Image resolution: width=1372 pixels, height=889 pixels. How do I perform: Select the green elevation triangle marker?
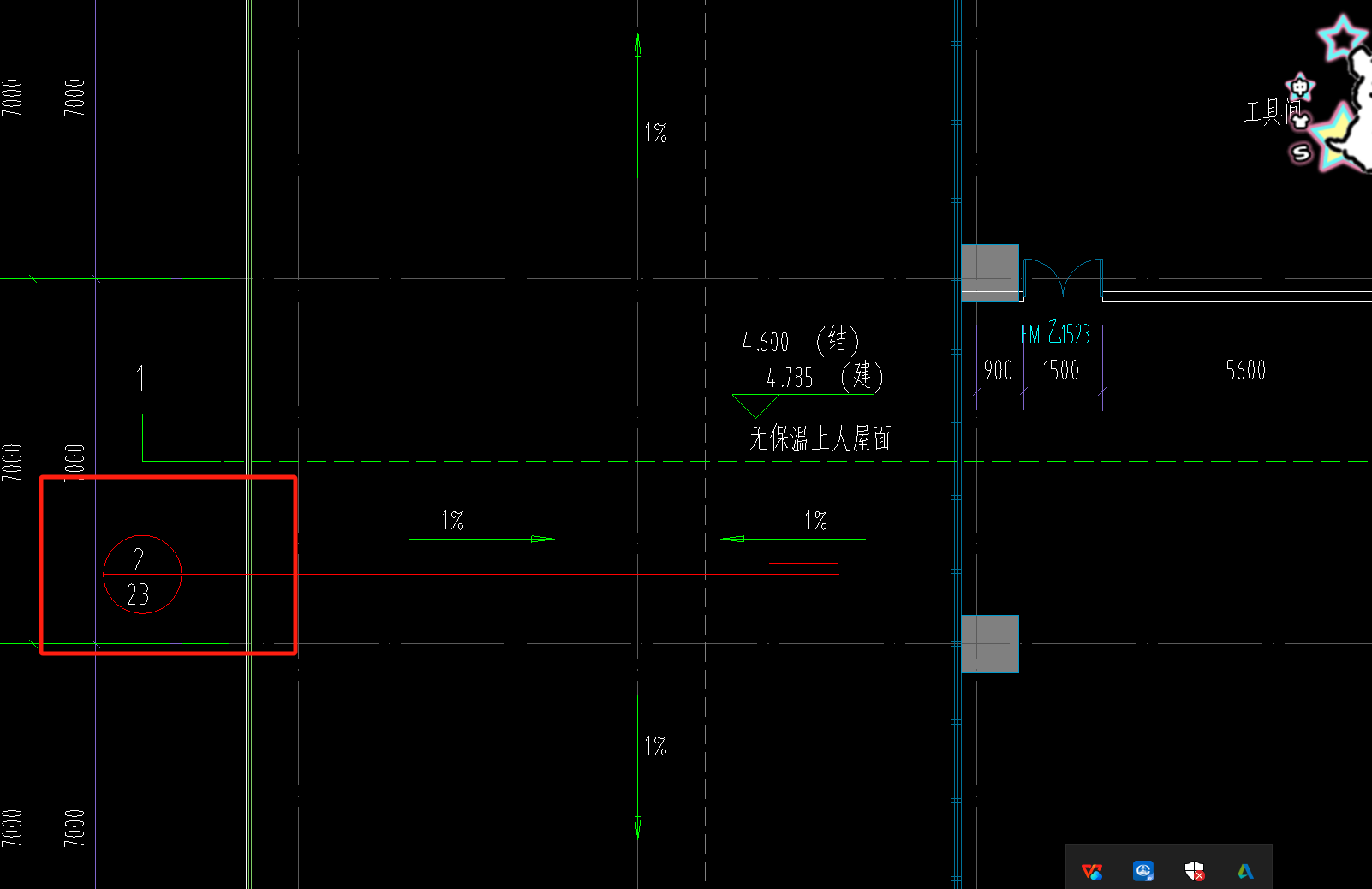point(755,406)
